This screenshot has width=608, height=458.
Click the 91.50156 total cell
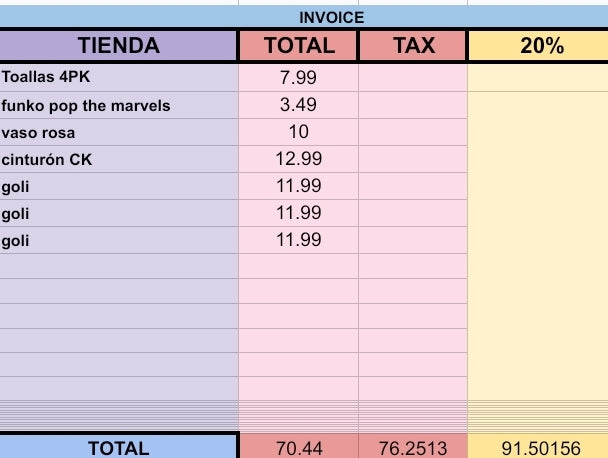[x=541, y=449]
